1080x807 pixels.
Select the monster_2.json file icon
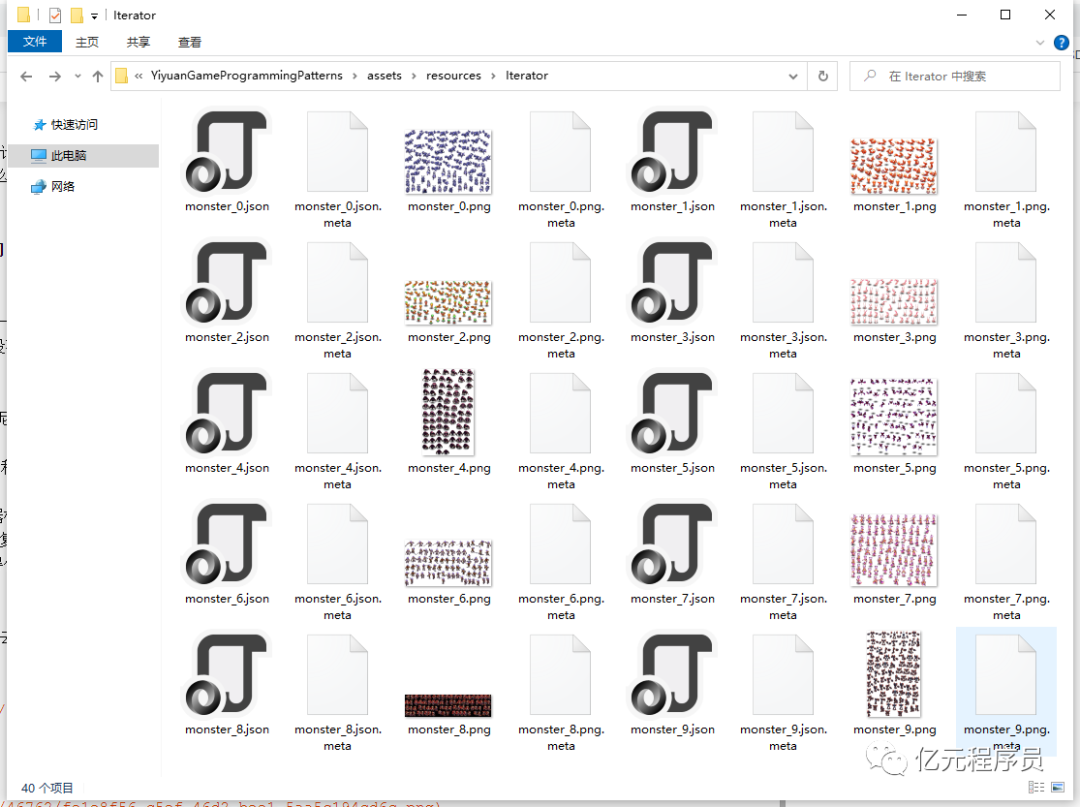pos(226,282)
